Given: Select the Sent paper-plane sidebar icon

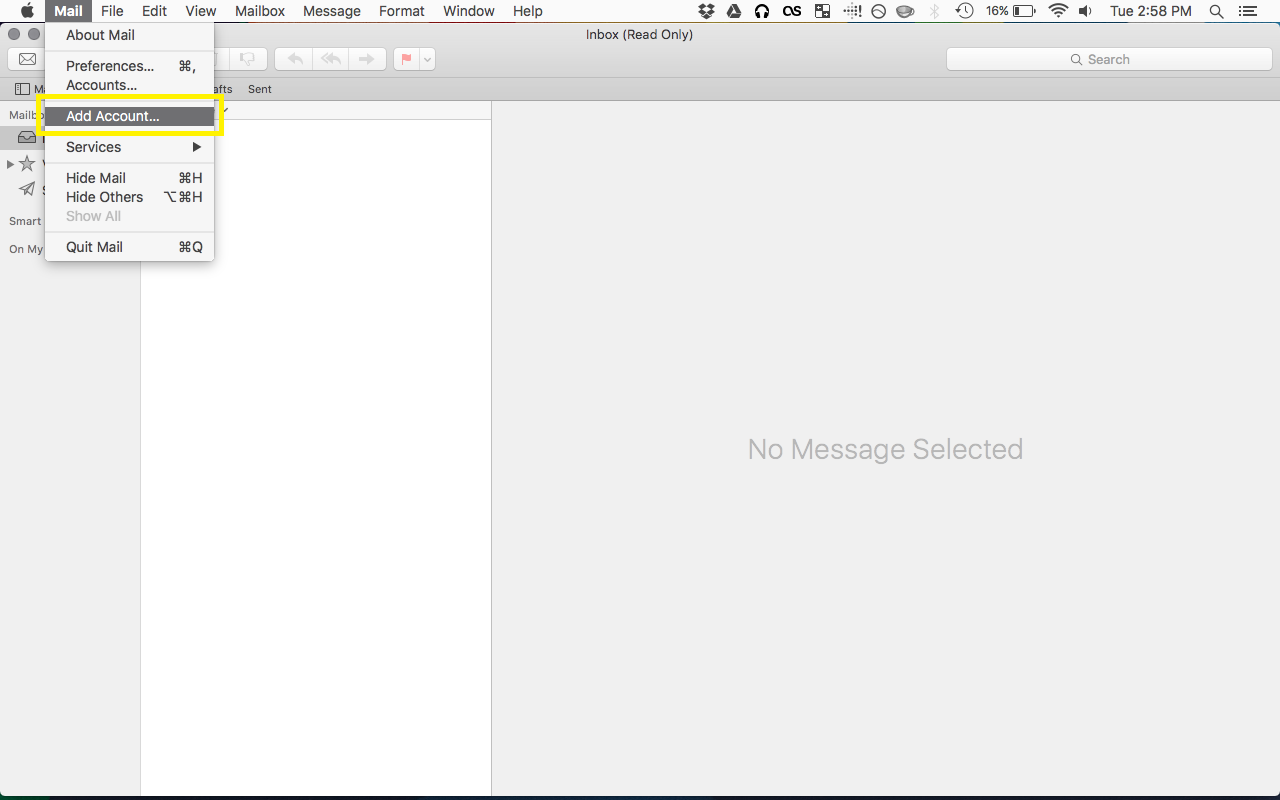Looking at the screenshot, I should tap(27, 189).
